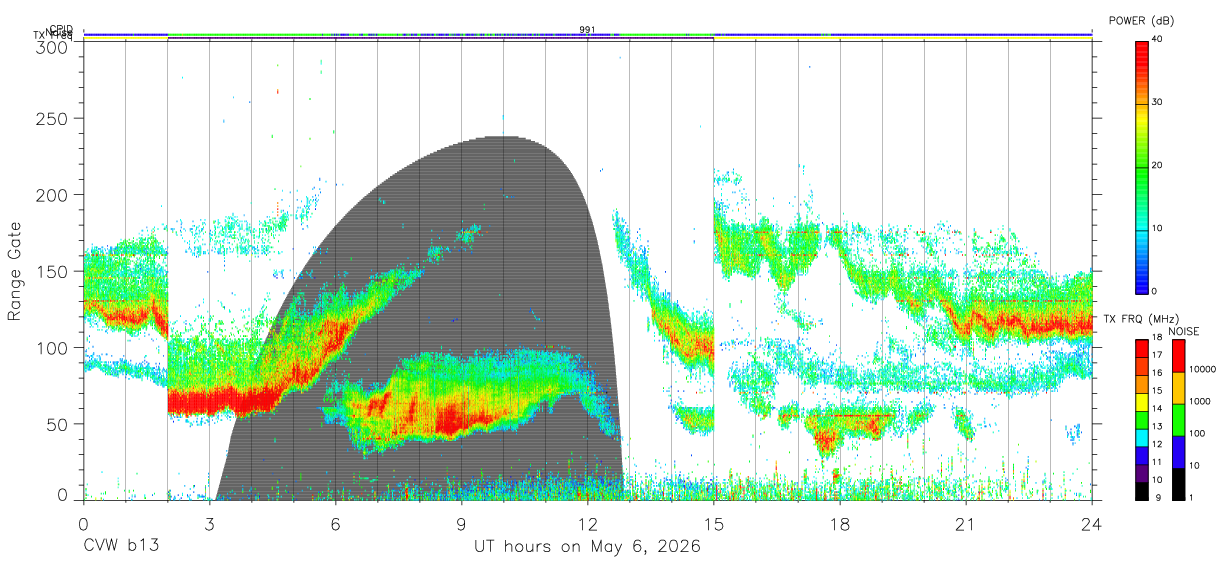Click the "0" range gate tick label
This screenshot has width=1228, height=567.
(x=63, y=495)
